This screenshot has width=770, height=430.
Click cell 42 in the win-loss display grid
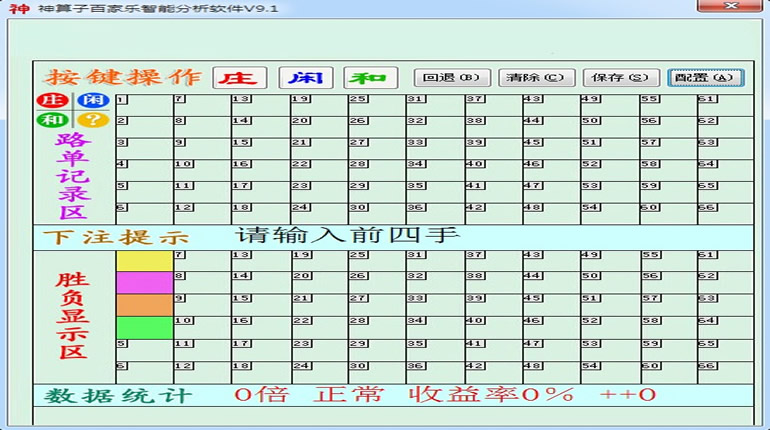[x=494, y=373]
